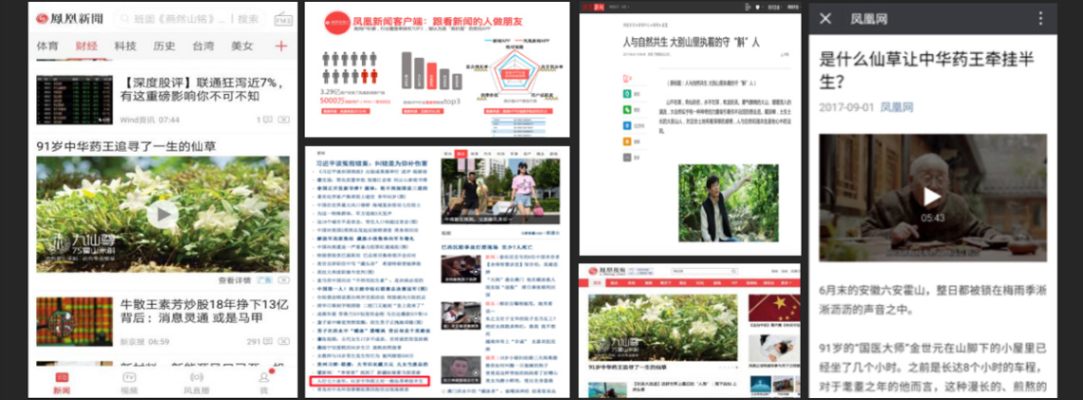The width and height of the screenshot is (1083, 400).
Task: Click the 凤凰网 source link under article title
Action: (x=897, y=107)
